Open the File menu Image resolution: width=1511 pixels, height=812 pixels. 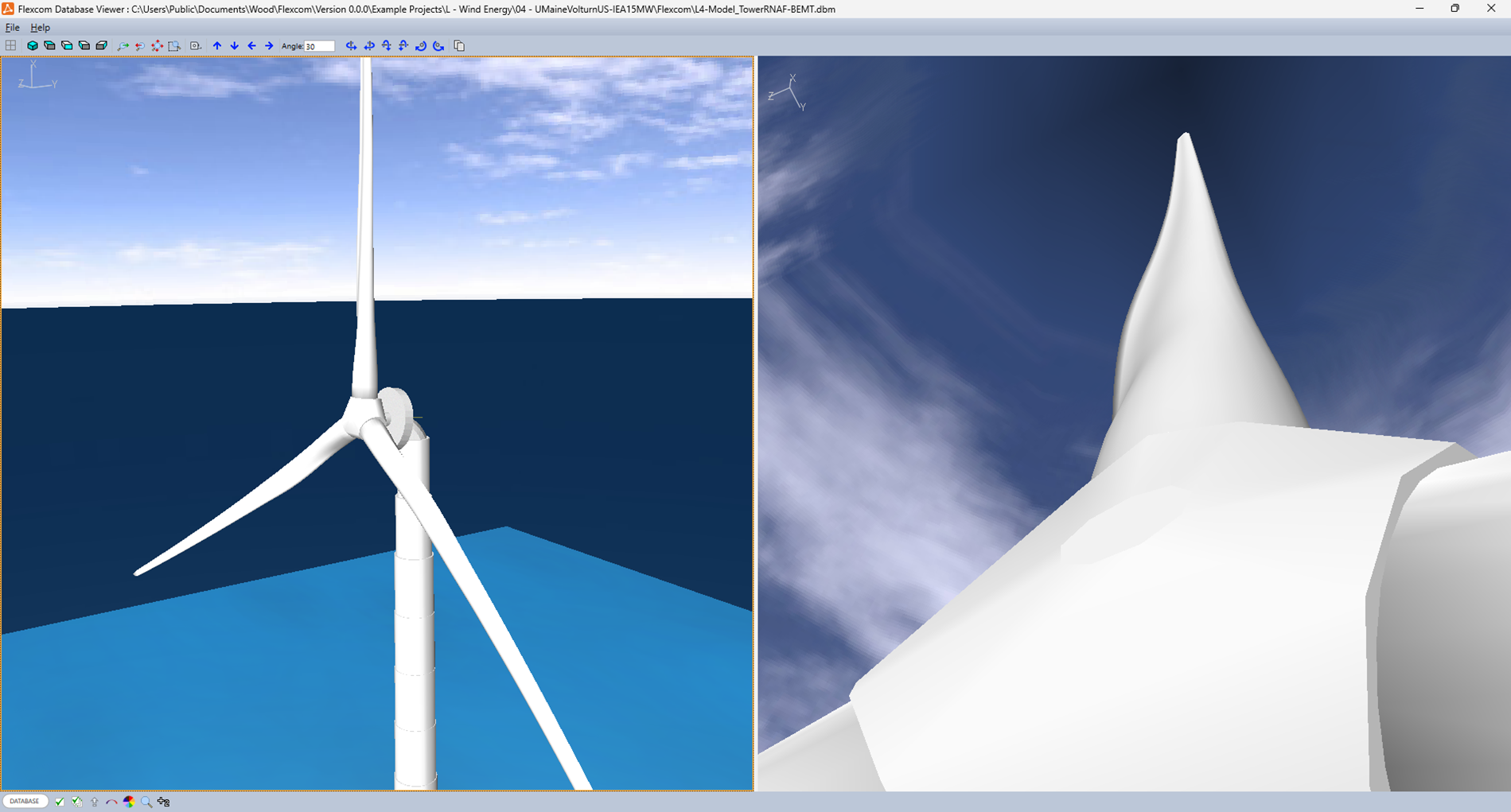(13, 28)
